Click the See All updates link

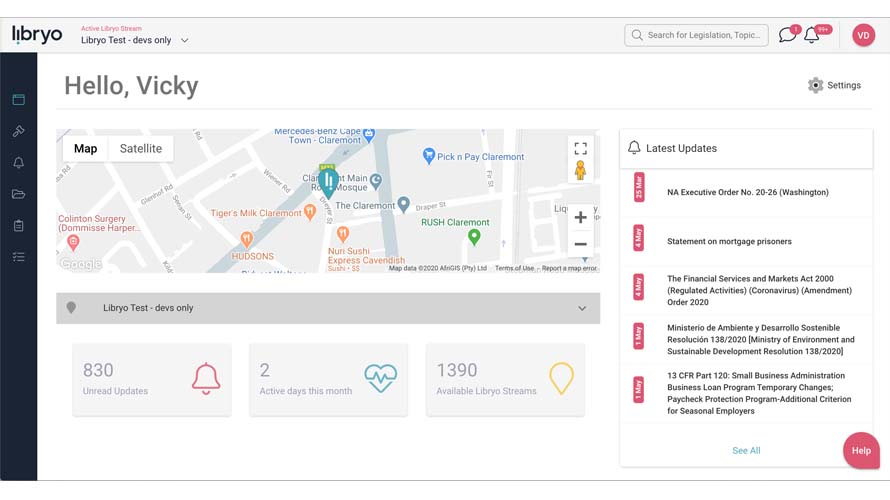746,451
